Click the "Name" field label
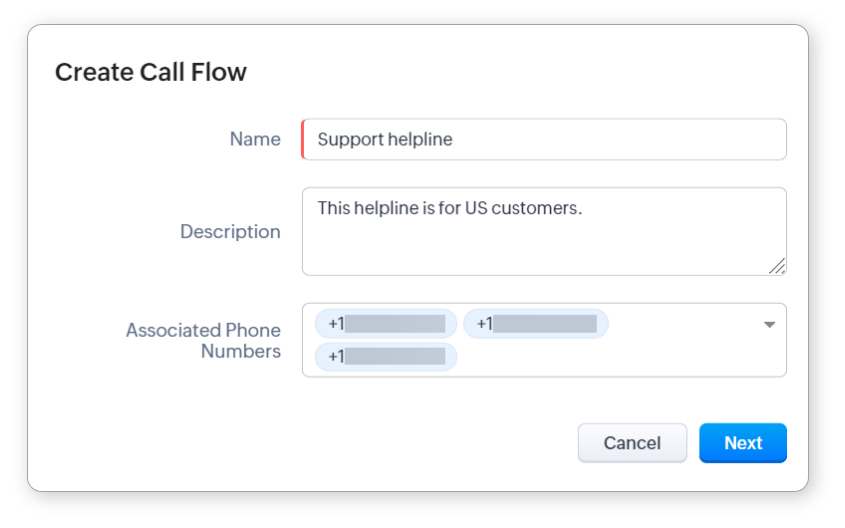This screenshot has width=845, height=528. (255, 140)
